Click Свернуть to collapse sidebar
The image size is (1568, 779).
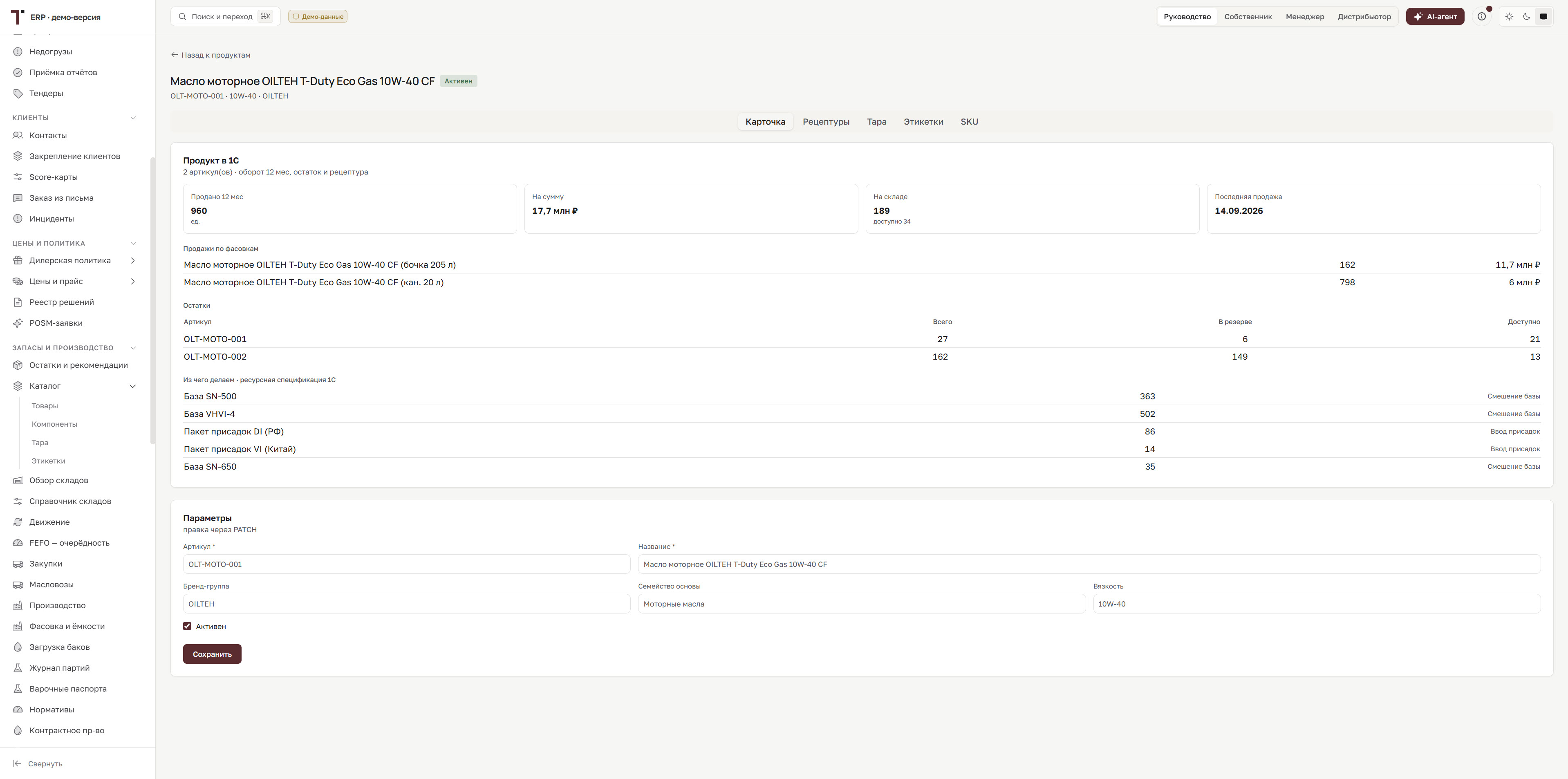[38, 764]
